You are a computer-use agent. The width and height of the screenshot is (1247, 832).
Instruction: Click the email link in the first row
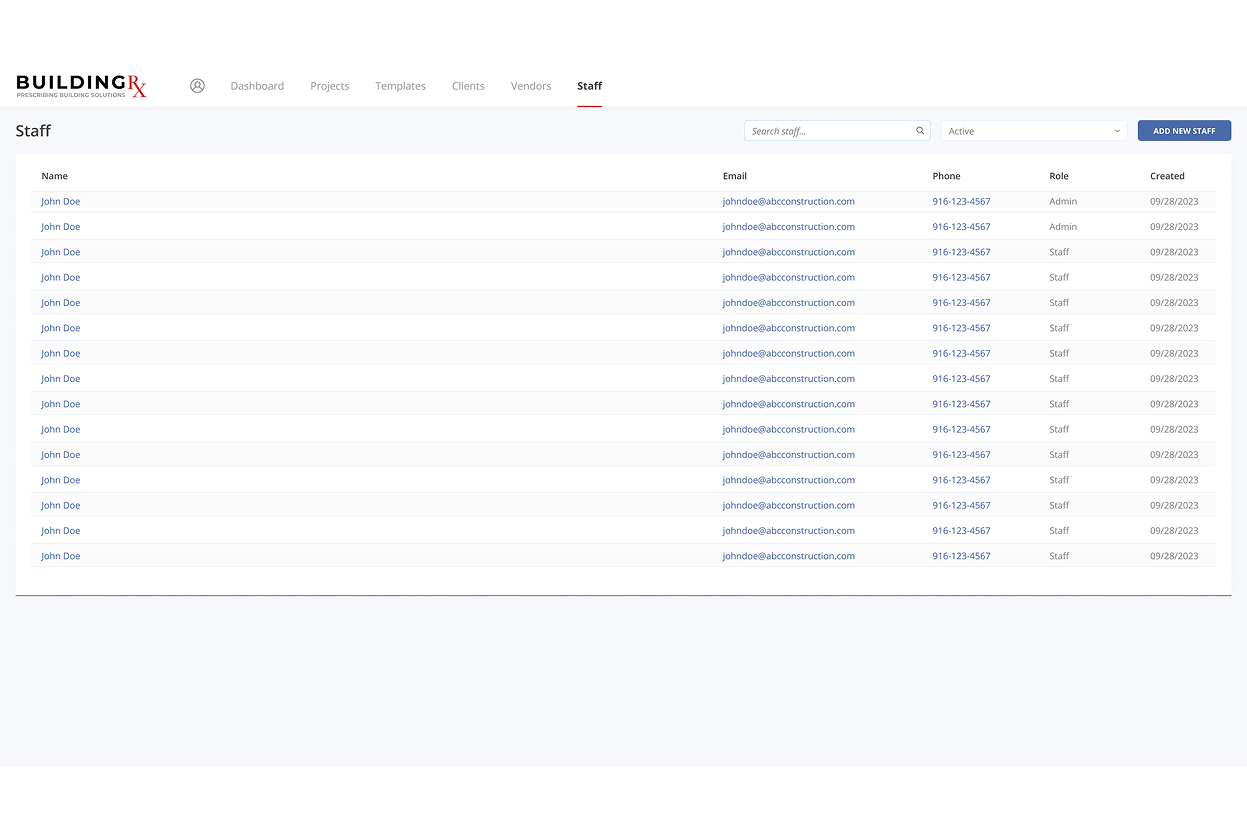[x=788, y=202]
